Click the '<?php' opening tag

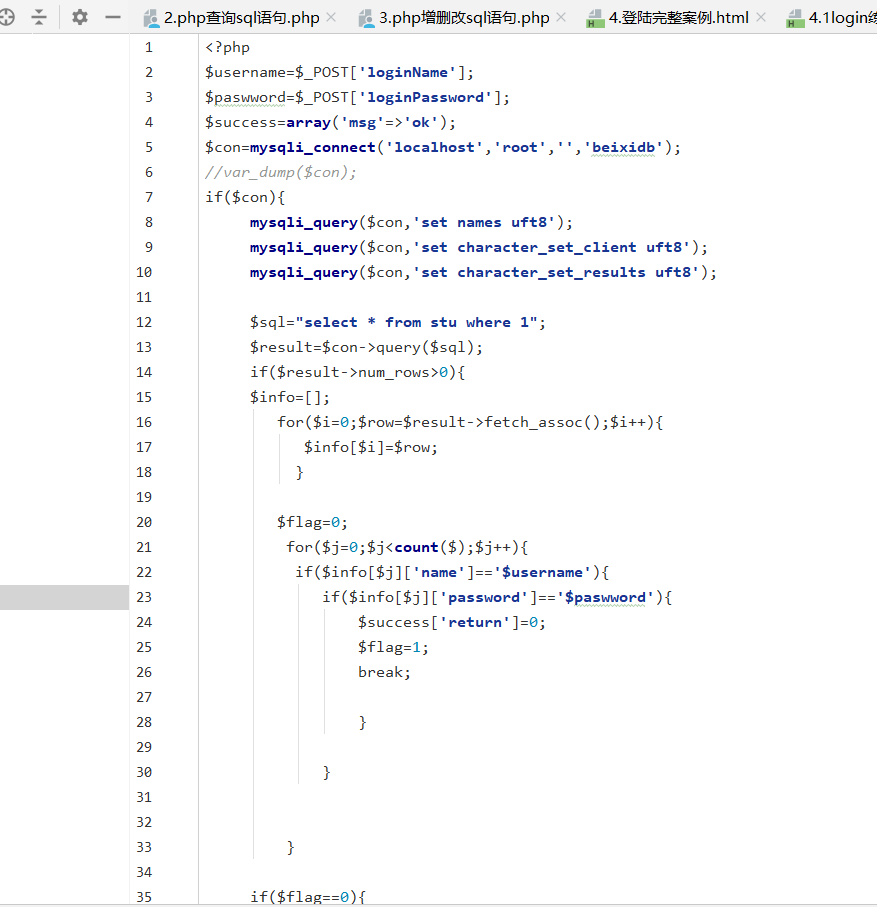227,47
